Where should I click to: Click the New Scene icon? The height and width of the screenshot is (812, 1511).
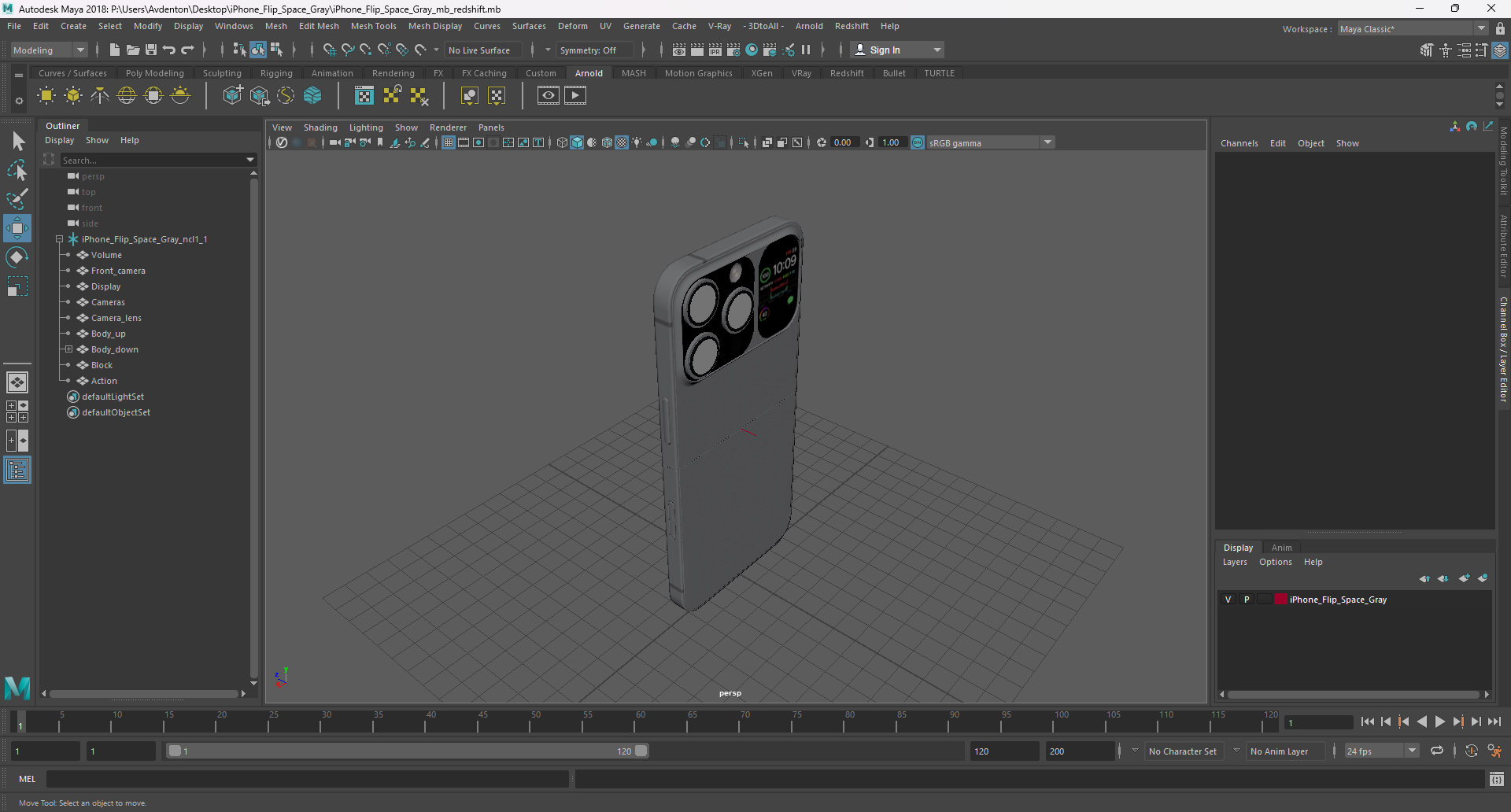(x=114, y=50)
